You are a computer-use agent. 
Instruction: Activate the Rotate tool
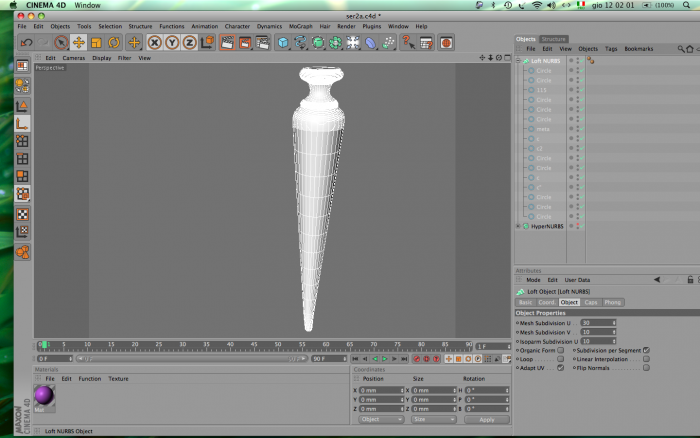click(x=114, y=43)
